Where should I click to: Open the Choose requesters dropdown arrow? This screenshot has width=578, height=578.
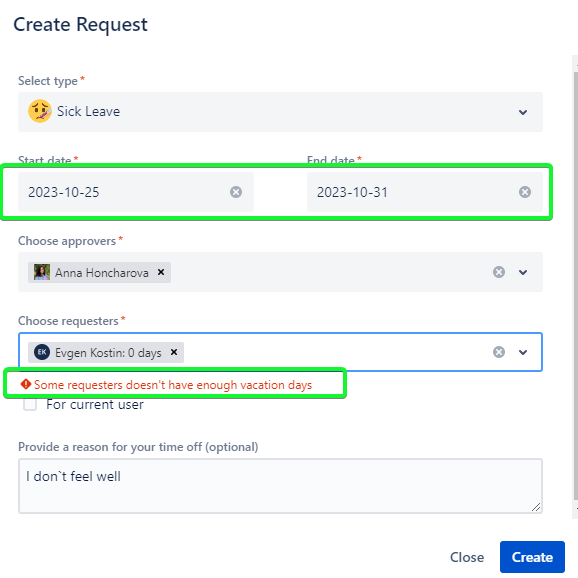[x=523, y=352]
